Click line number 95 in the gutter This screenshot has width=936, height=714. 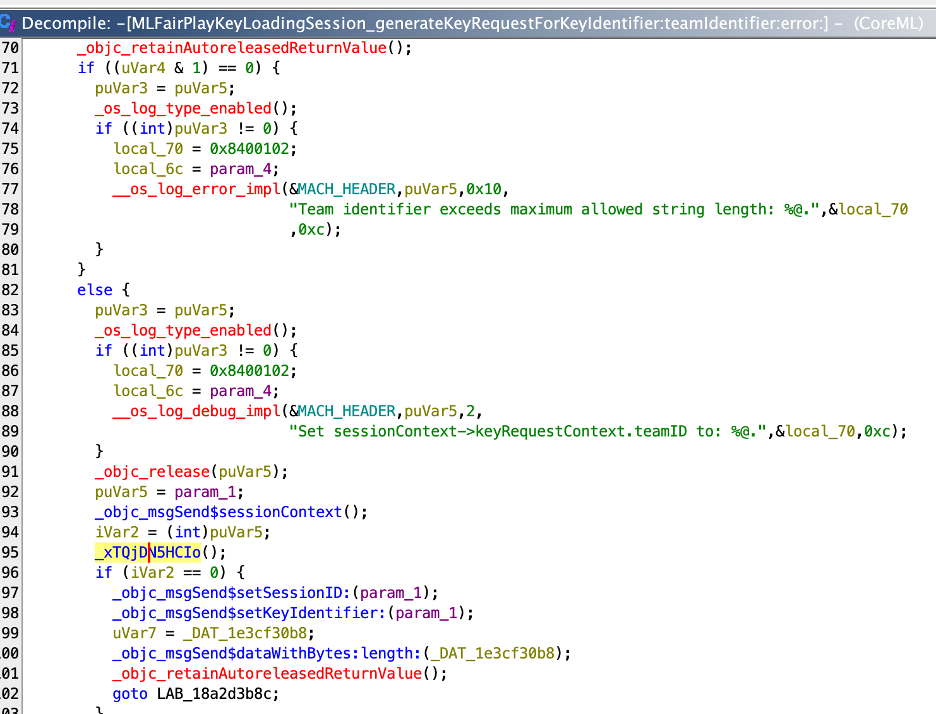(10, 552)
